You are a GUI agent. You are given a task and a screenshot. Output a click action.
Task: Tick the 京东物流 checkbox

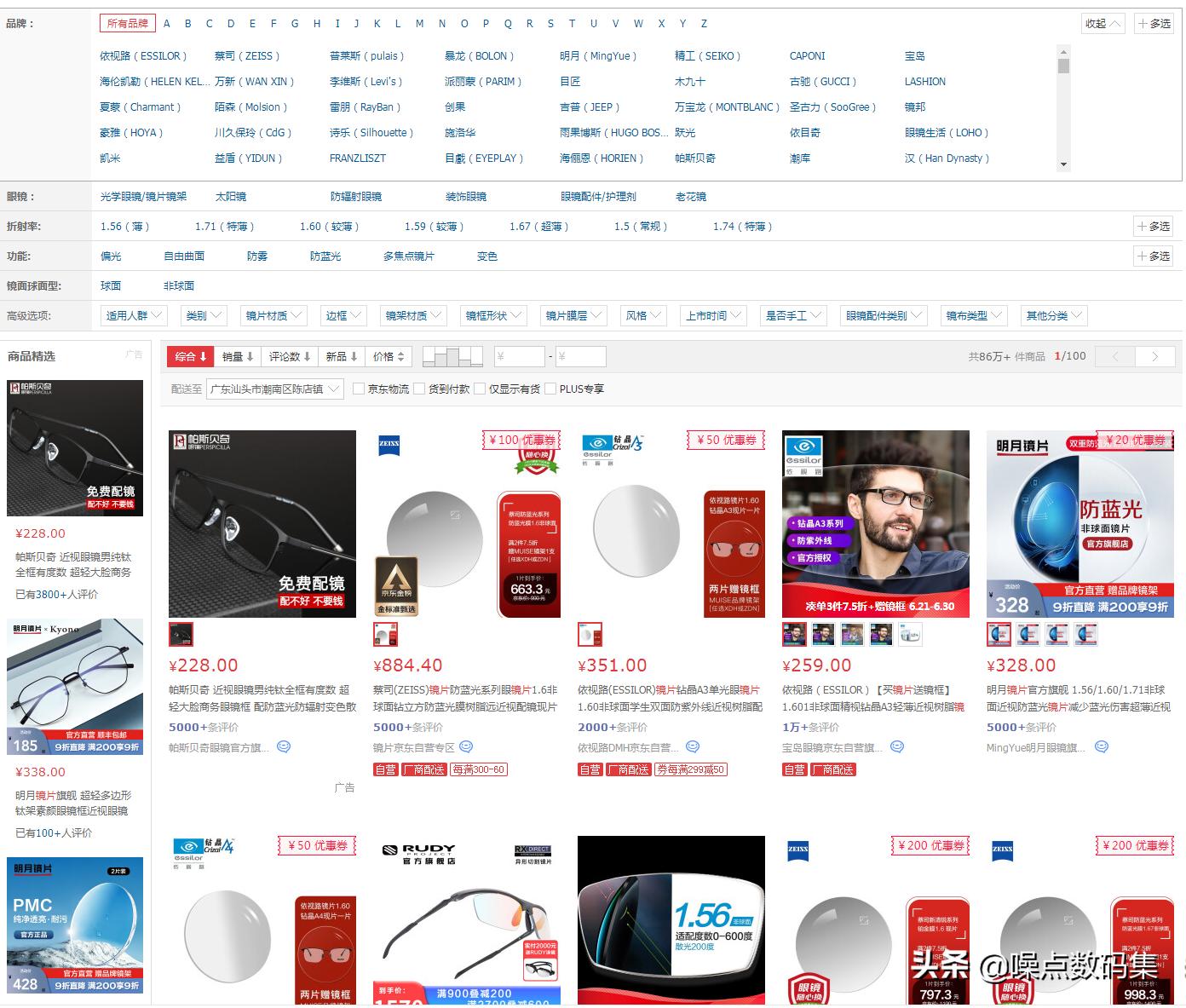tap(359, 389)
